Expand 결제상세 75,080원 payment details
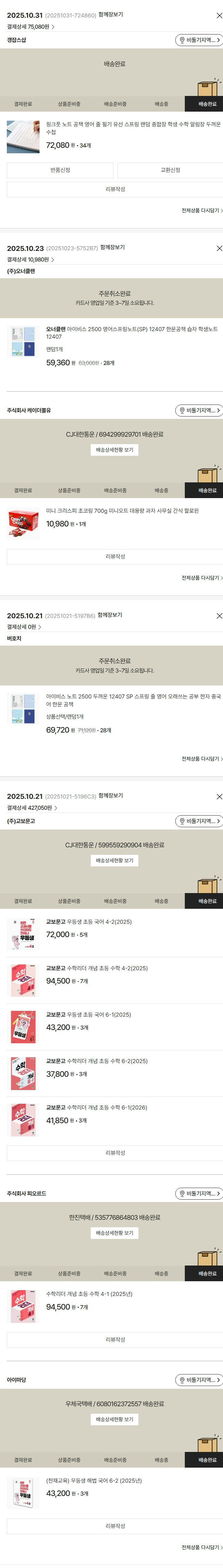223x1568 pixels. point(31,27)
